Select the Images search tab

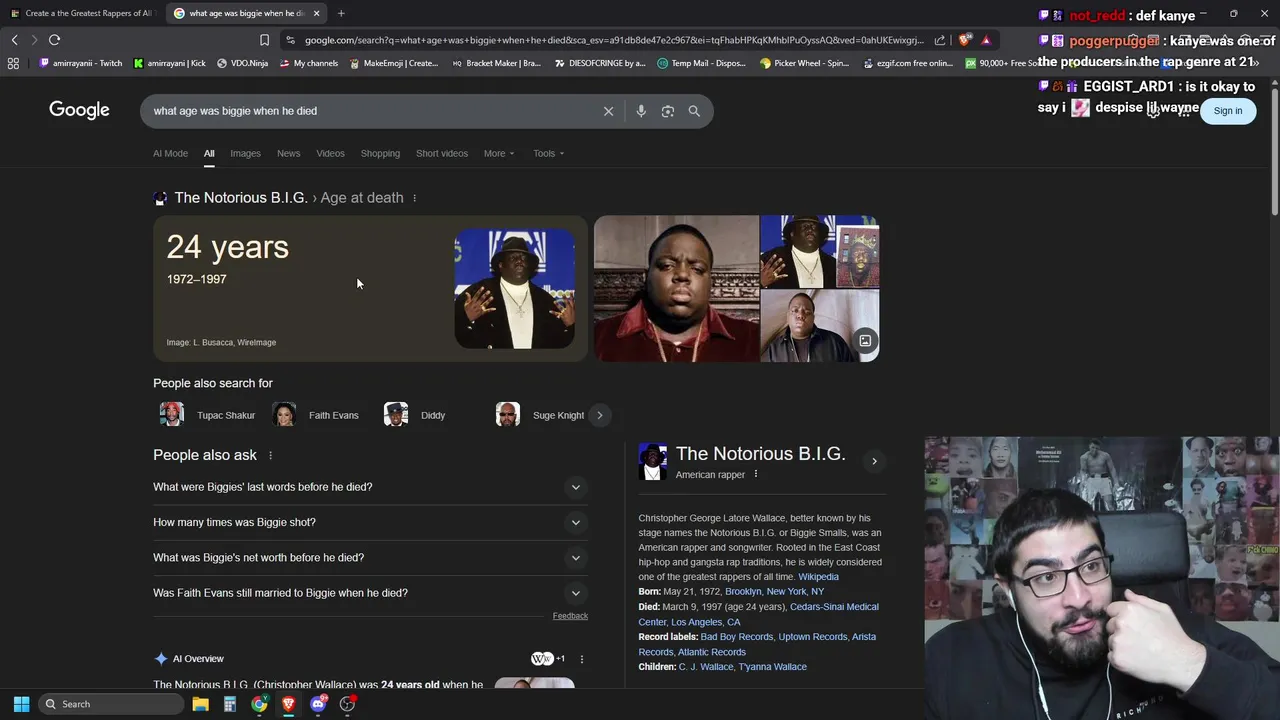245,153
